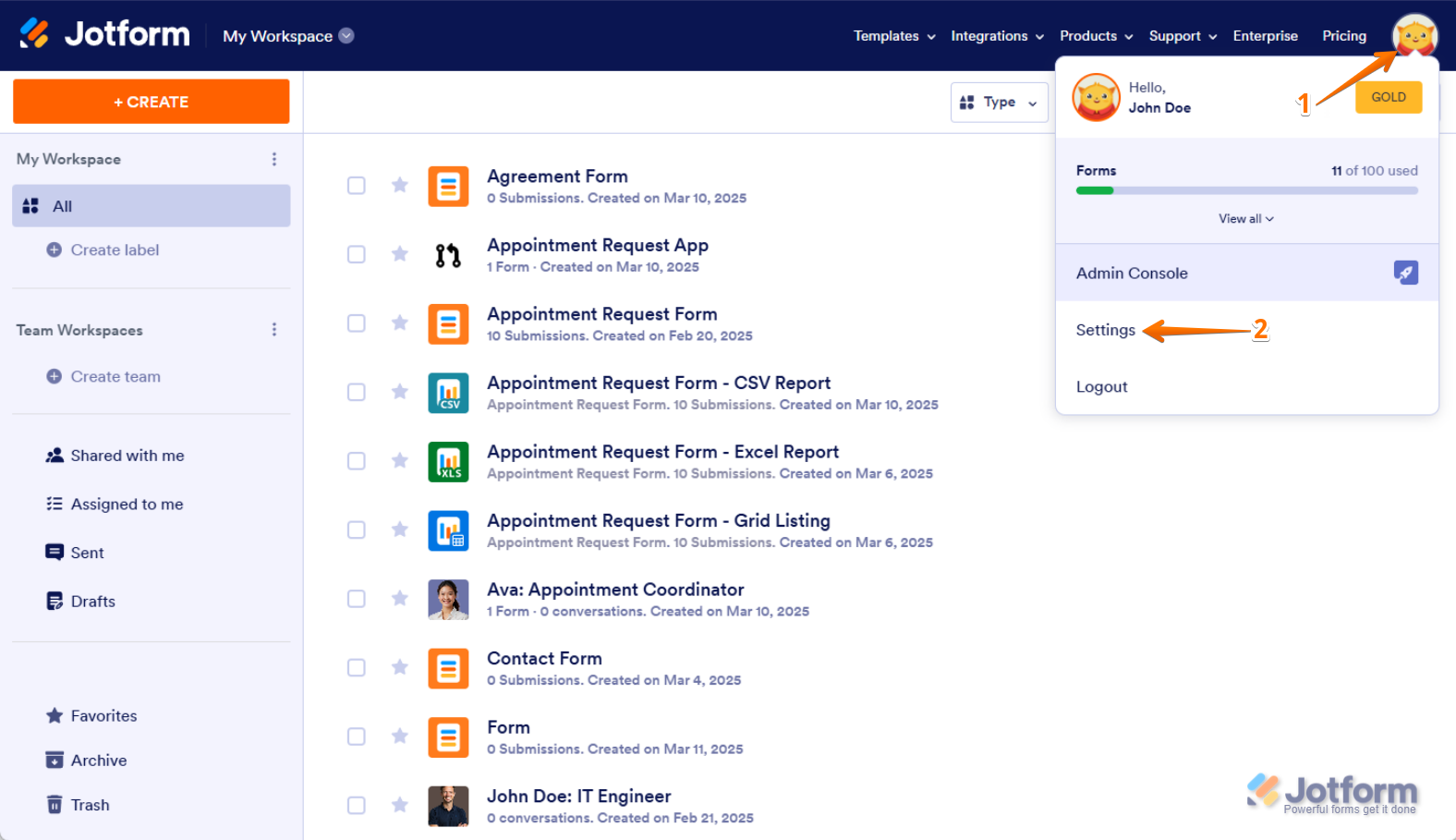
Task: Select the CSV Report row checkbox
Action: (357, 392)
